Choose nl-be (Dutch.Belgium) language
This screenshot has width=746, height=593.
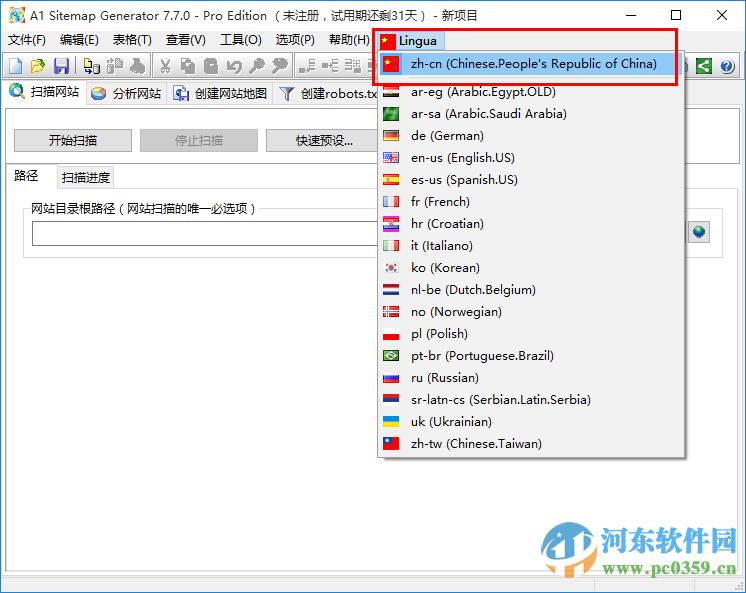(531, 290)
